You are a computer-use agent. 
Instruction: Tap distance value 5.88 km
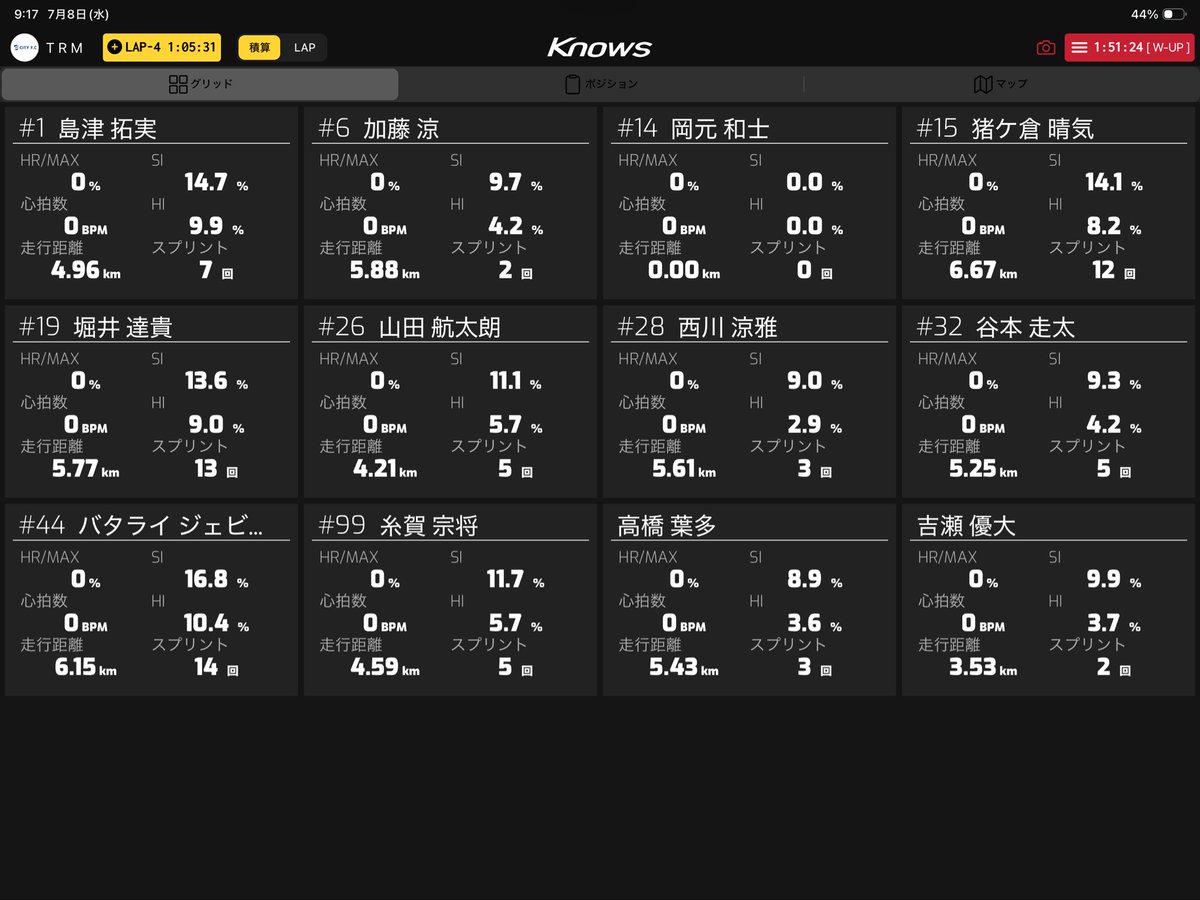[385, 270]
